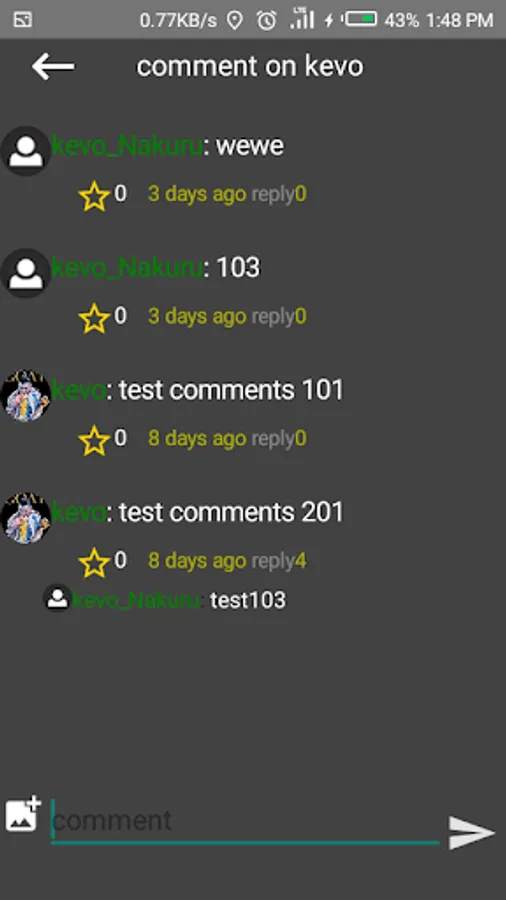506x900 pixels.
Task: Open kevo_Nakuru avatar beside "103"
Action: point(25,273)
